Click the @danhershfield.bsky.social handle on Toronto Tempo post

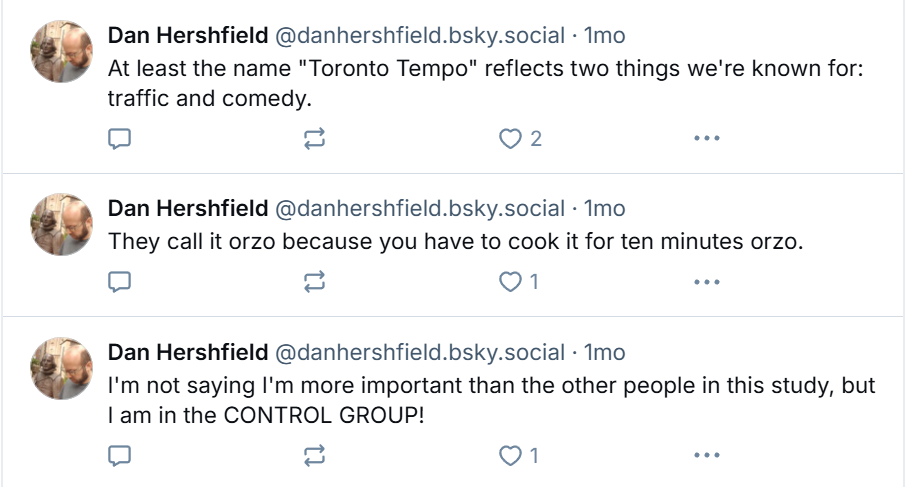coord(419,36)
